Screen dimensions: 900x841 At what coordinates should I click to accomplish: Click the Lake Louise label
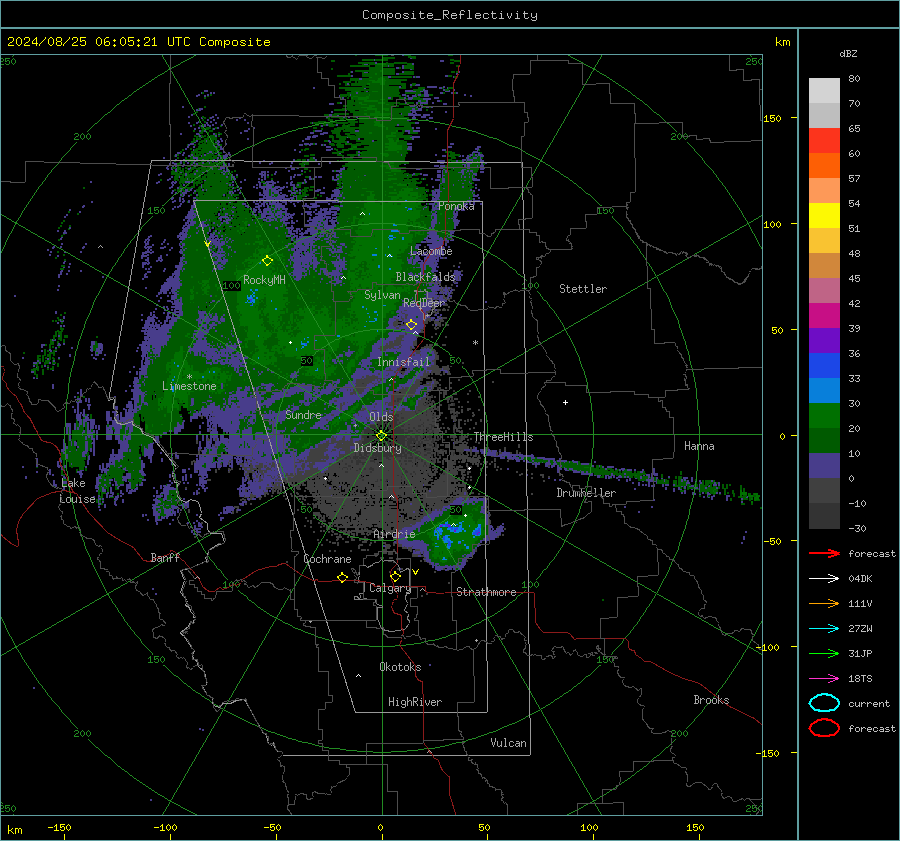(77, 491)
